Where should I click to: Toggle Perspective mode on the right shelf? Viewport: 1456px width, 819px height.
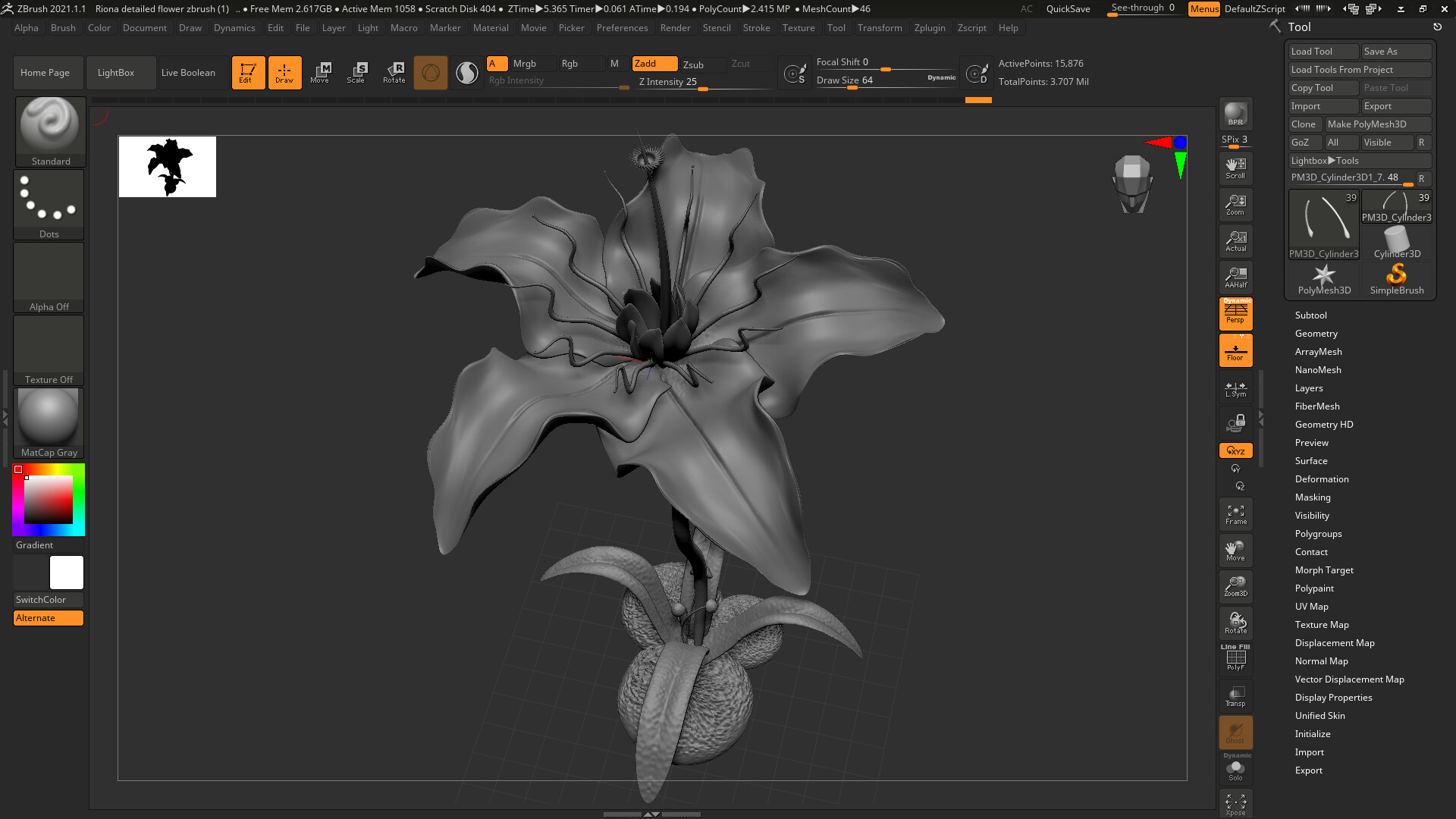(1235, 314)
